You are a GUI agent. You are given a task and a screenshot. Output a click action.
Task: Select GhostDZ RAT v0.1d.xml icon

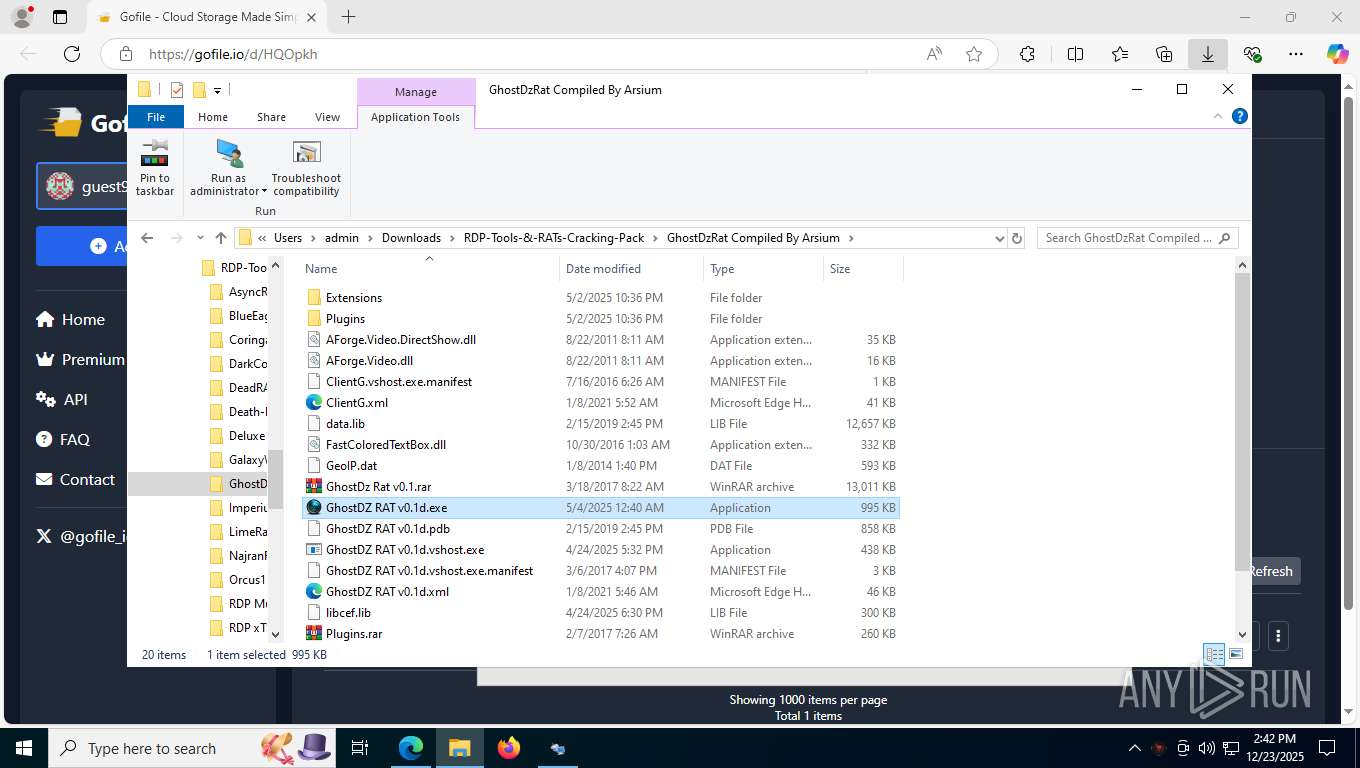coord(314,592)
